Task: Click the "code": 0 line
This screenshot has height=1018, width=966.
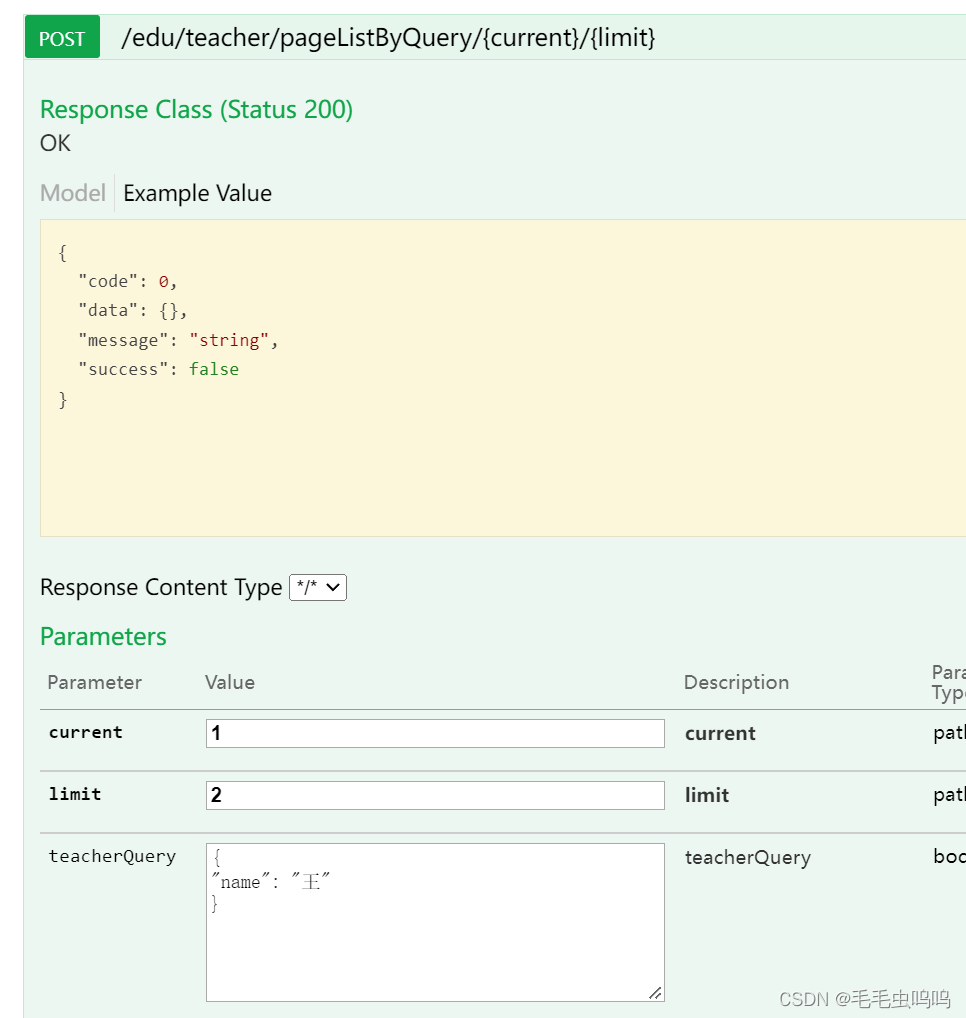Action: pyautogui.click(x=127, y=281)
